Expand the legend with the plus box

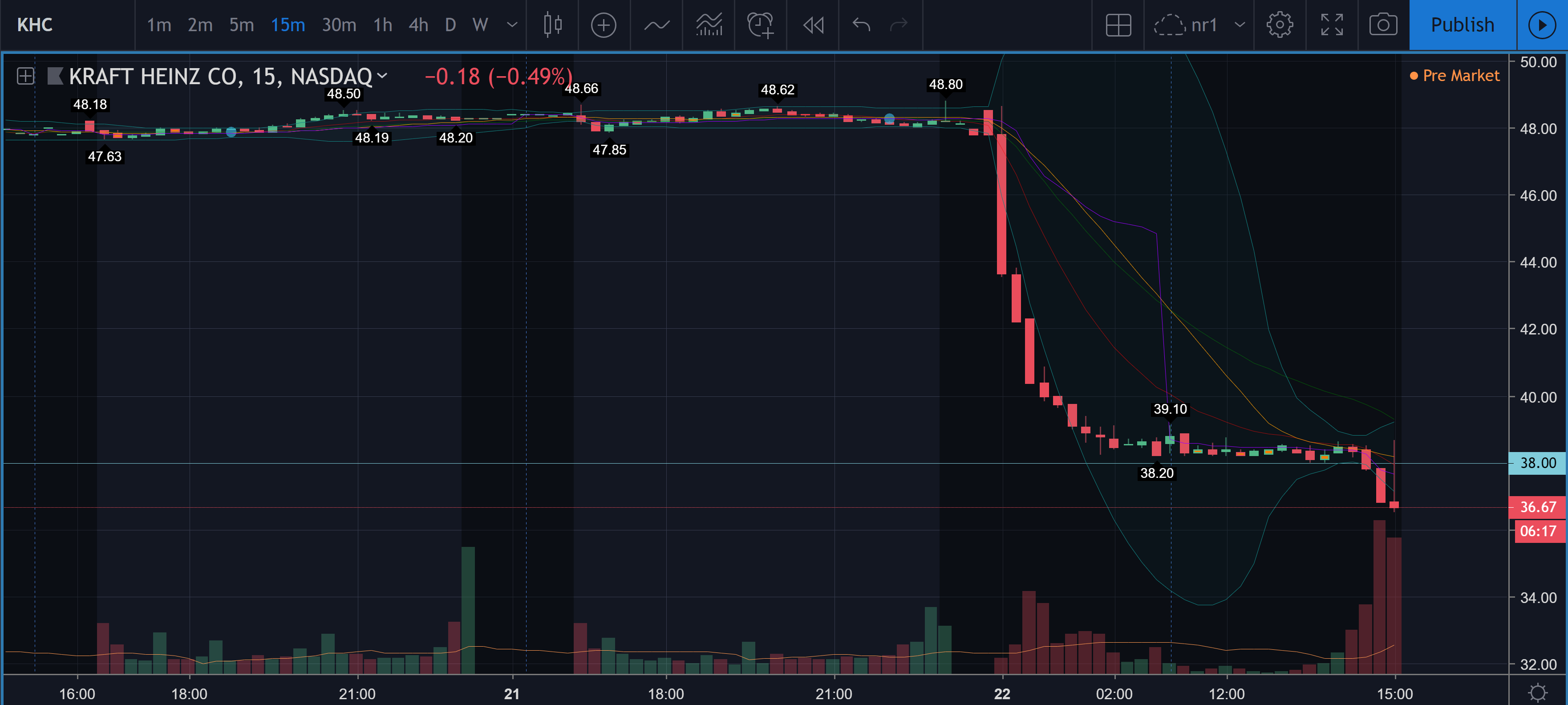[x=25, y=76]
